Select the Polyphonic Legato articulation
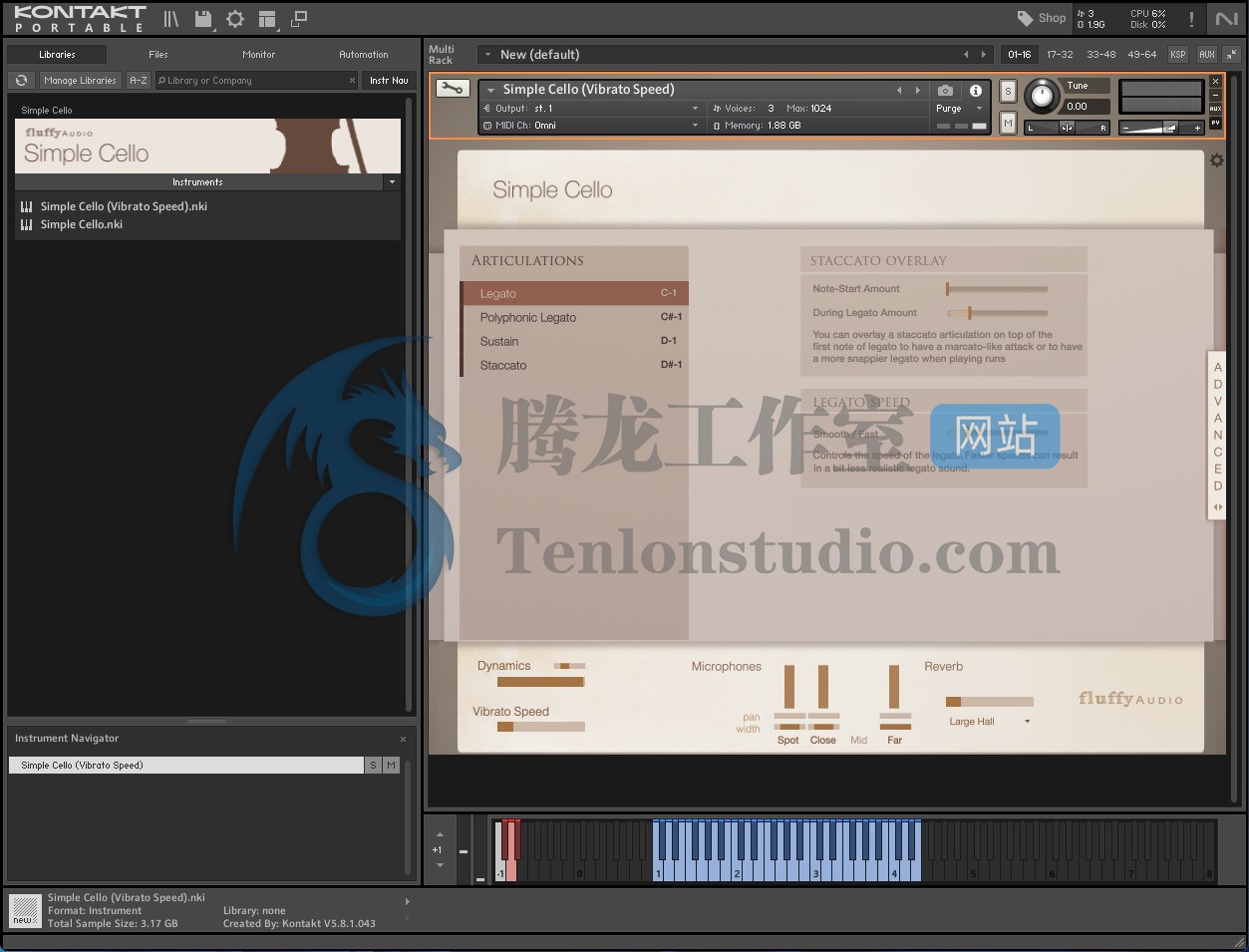 pyautogui.click(x=574, y=317)
